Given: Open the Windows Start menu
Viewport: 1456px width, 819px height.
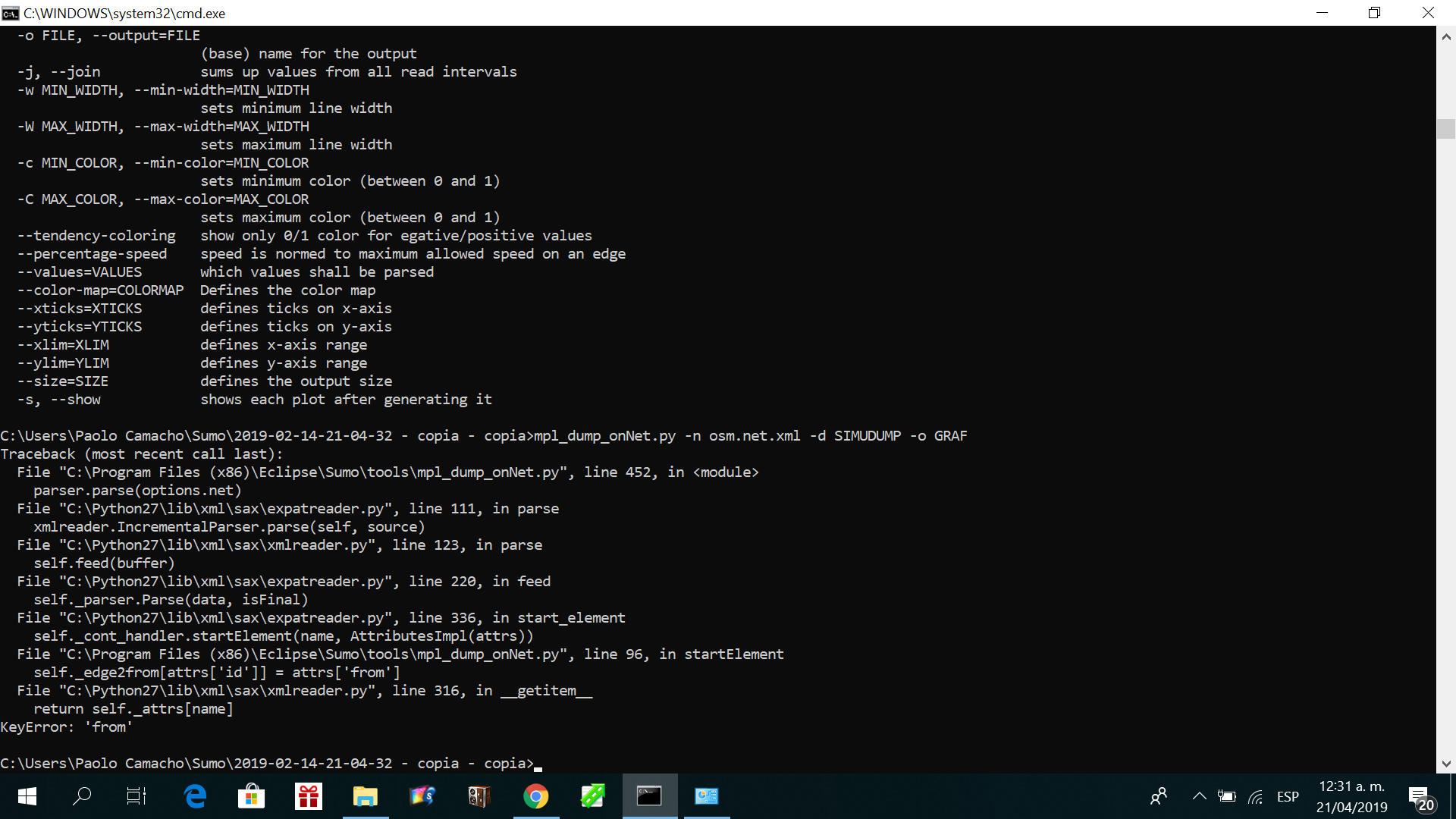Looking at the screenshot, I should pyautogui.click(x=27, y=796).
